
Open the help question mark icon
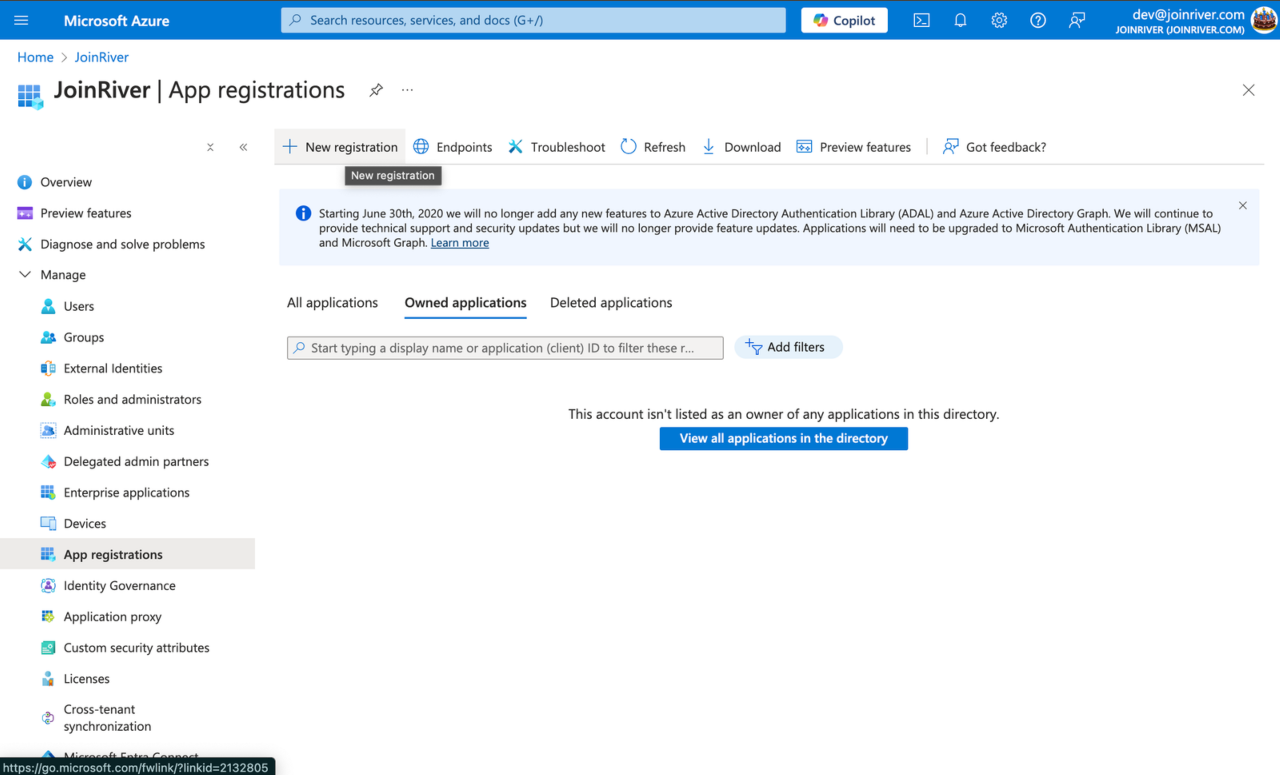pos(1037,19)
